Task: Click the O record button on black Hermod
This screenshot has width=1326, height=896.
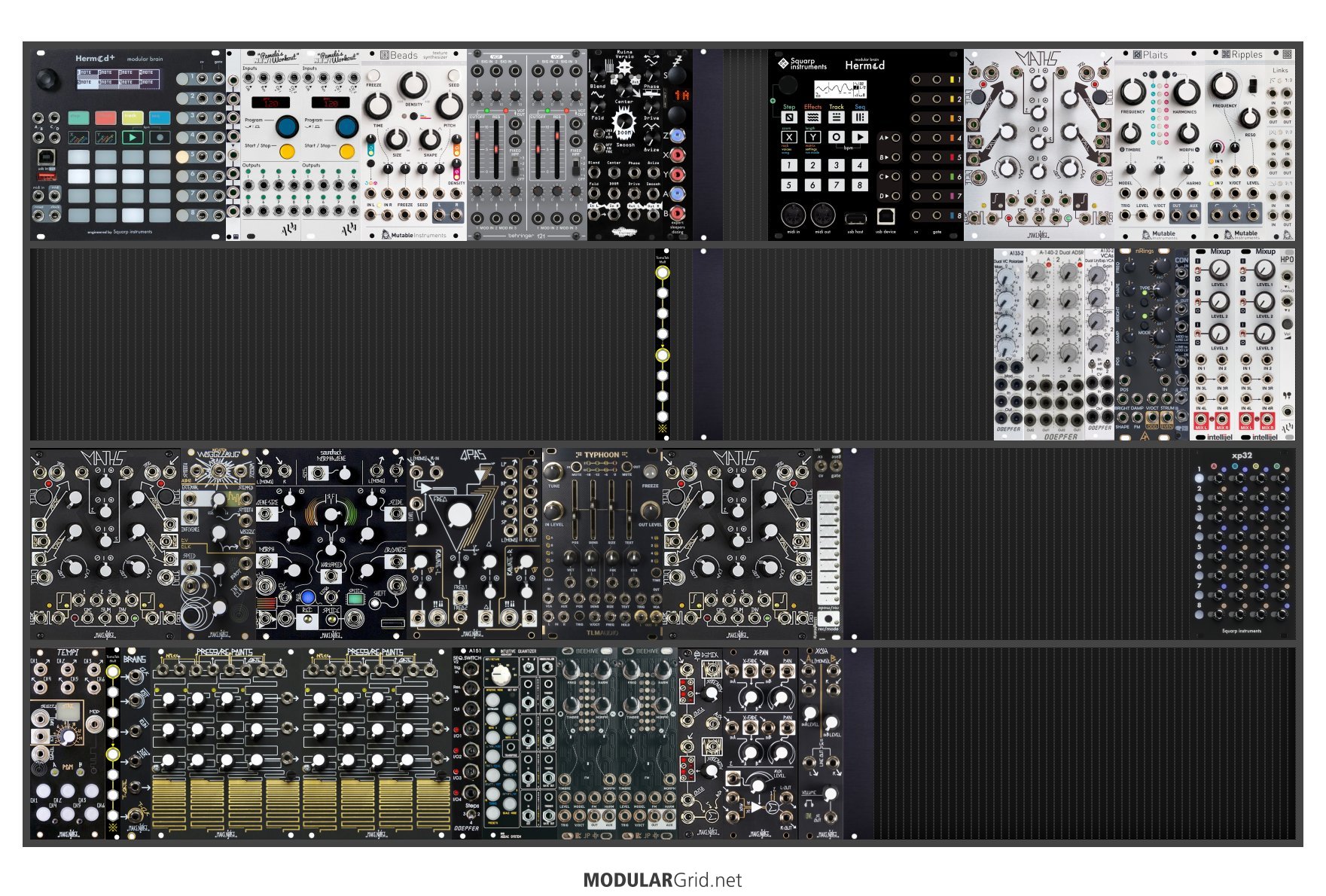Action: click(x=837, y=137)
